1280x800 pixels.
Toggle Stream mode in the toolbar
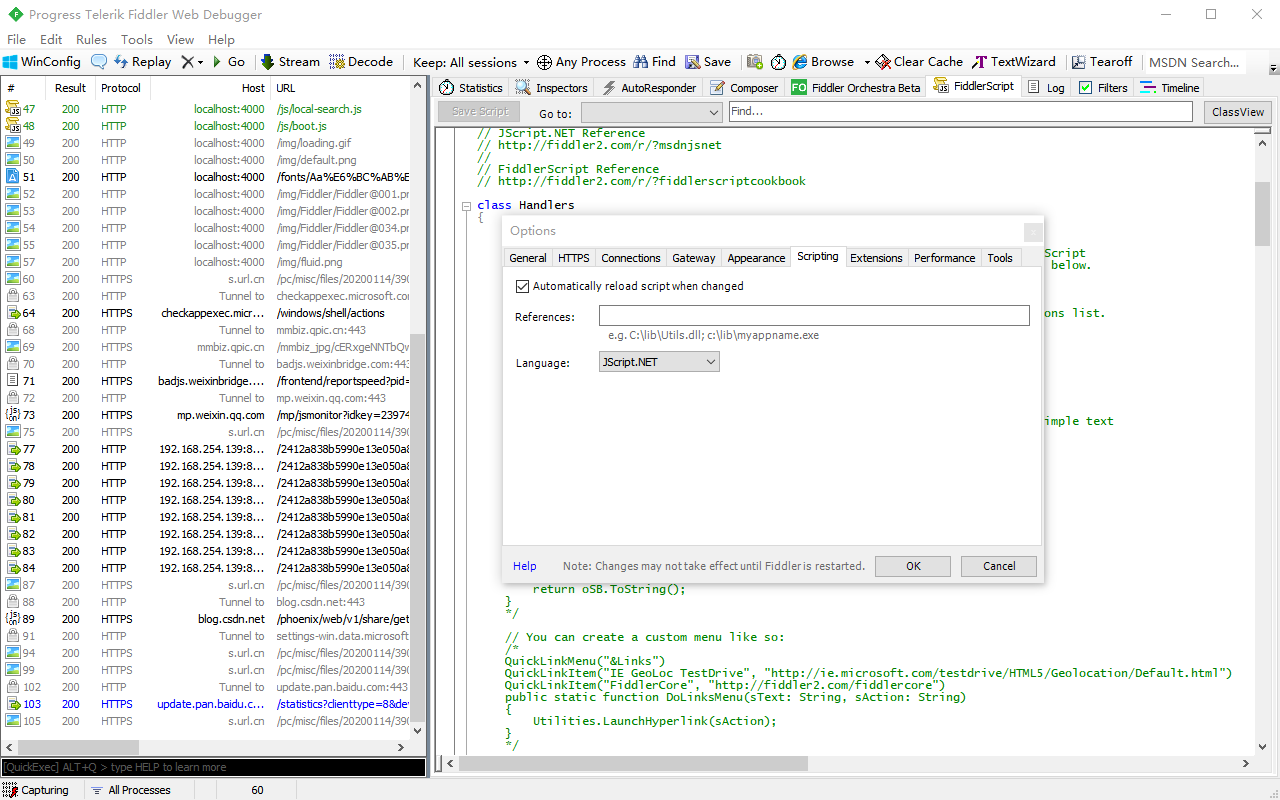click(x=290, y=62)
